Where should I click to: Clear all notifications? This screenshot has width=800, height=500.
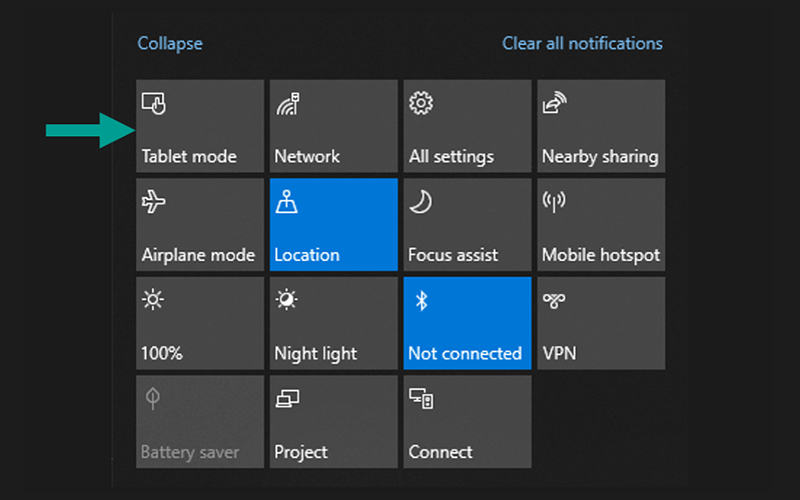point(582,43)
